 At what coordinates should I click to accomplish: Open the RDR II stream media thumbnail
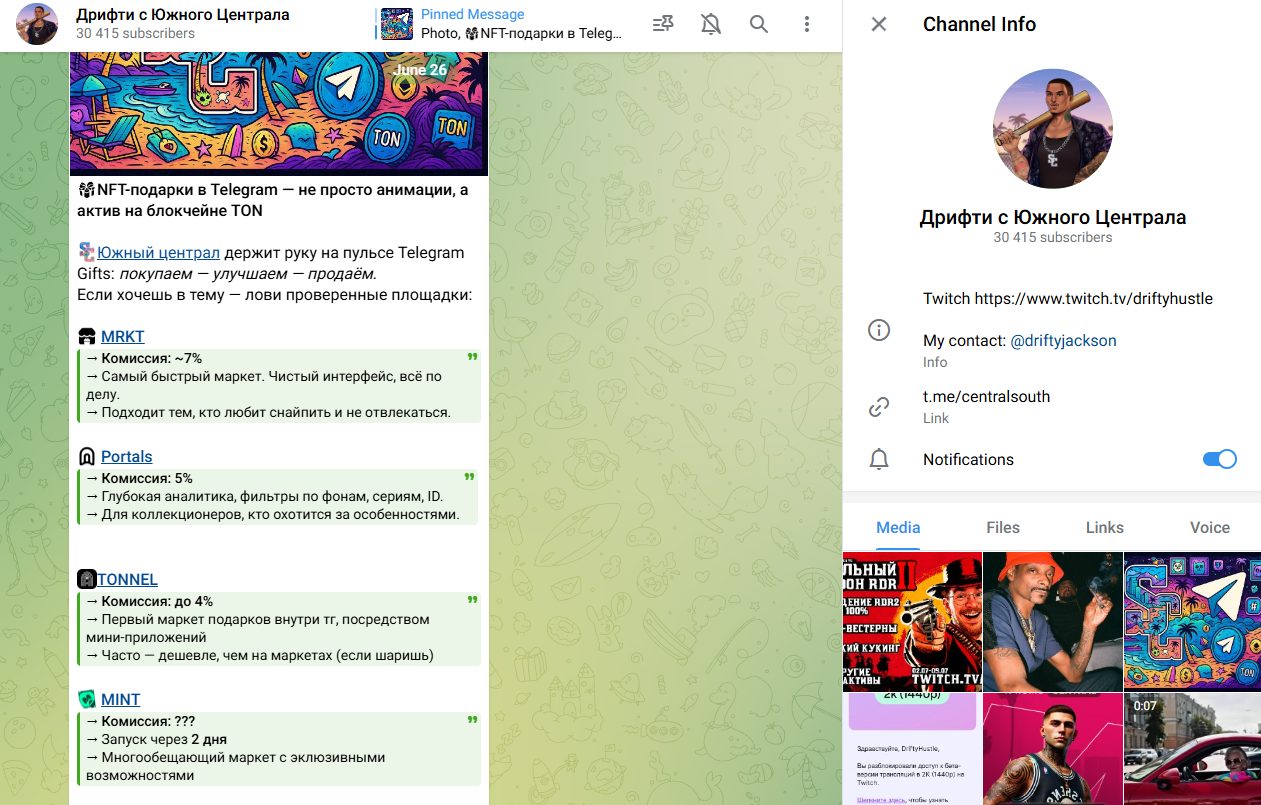click(912, 621)
